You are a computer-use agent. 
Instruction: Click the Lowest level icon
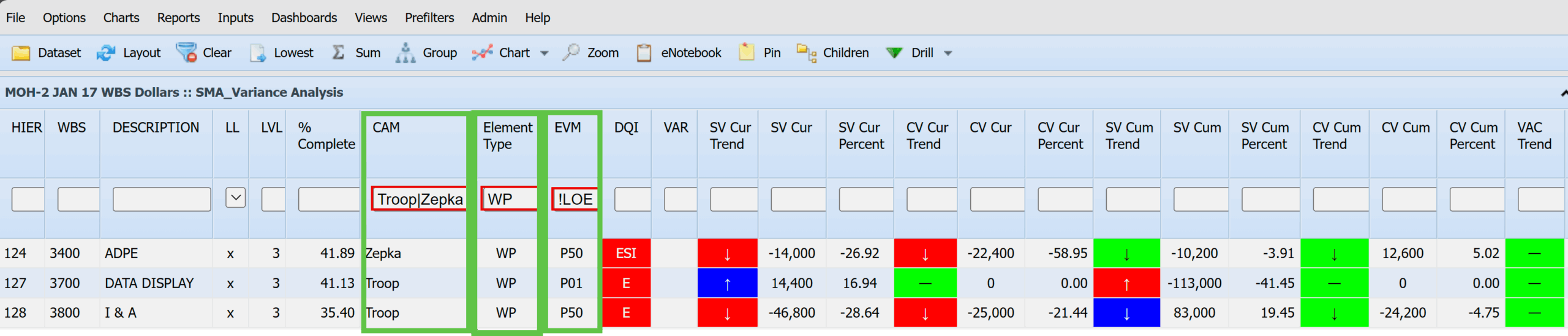click(258, 53)
